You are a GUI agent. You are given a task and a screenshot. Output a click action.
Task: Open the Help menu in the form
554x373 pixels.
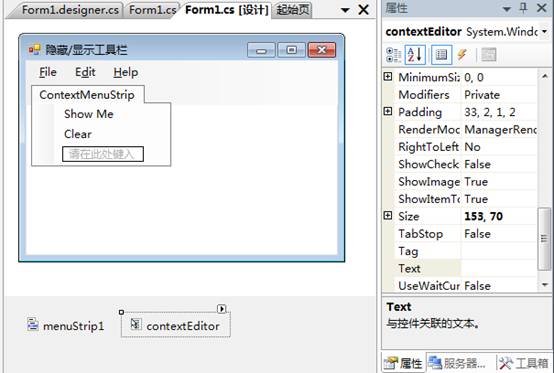[125, 72]
